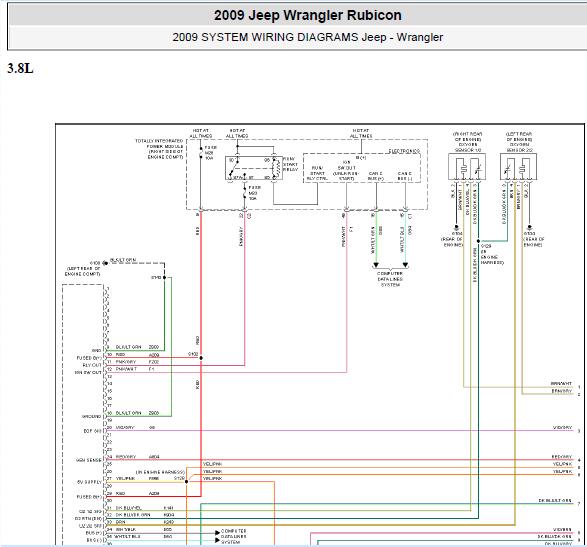Click the Totally Integrated Power Module label

click(159, 149)
